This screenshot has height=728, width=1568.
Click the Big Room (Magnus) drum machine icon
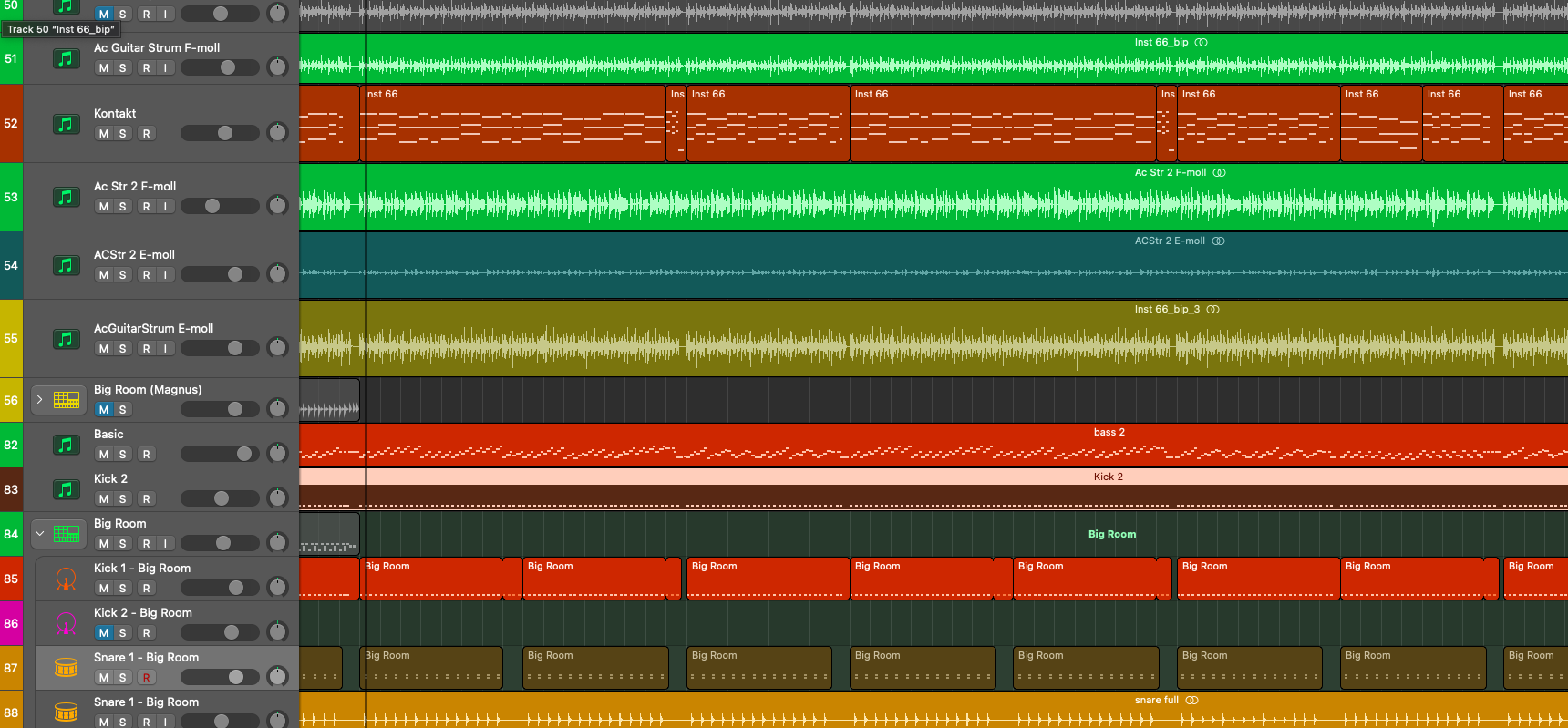(x=67, y=400)
